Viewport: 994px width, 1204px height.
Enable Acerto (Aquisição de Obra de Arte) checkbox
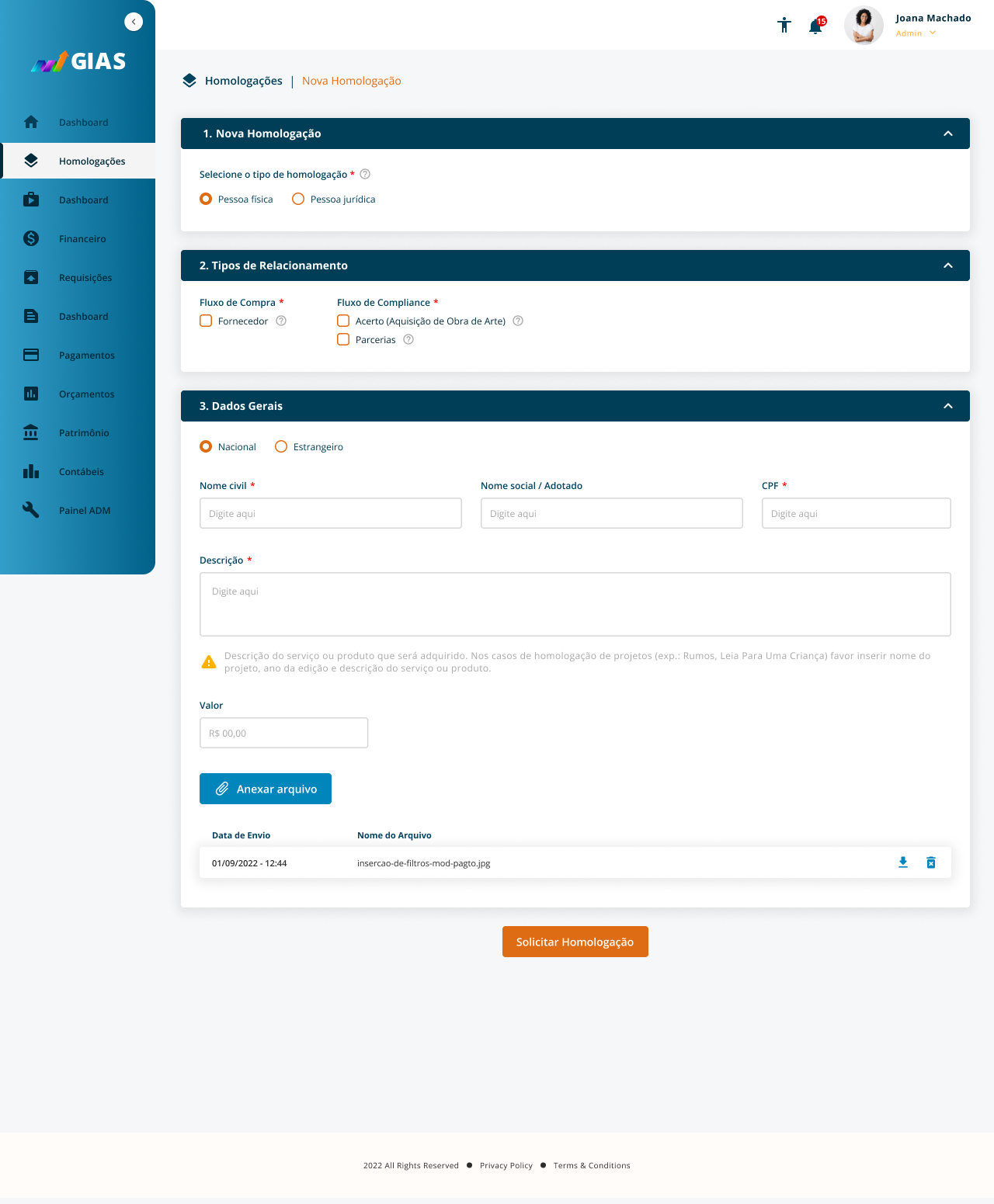click(x=343, y=321)
